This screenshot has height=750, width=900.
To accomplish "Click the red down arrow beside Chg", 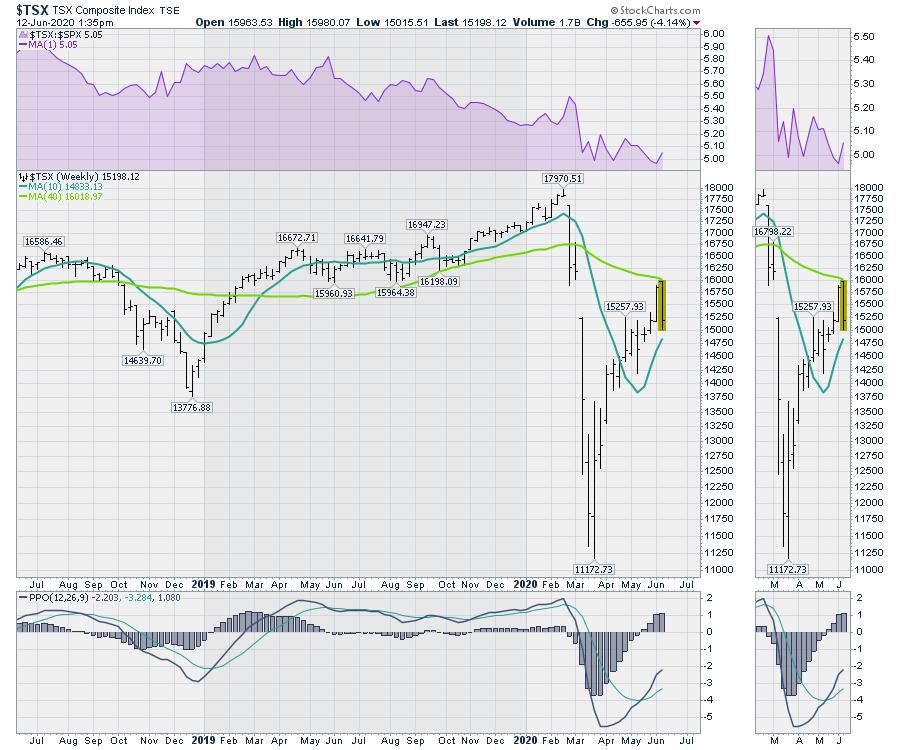I will click(x=698, y=21).
